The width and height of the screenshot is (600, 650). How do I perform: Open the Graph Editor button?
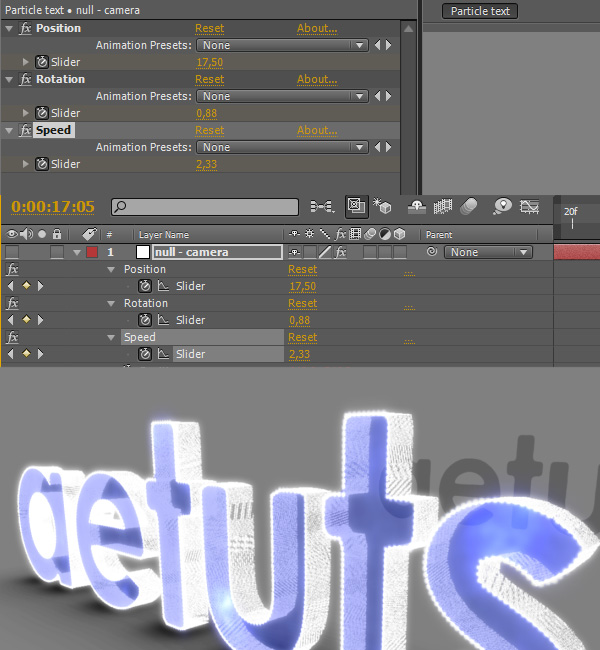pos(530,206)
